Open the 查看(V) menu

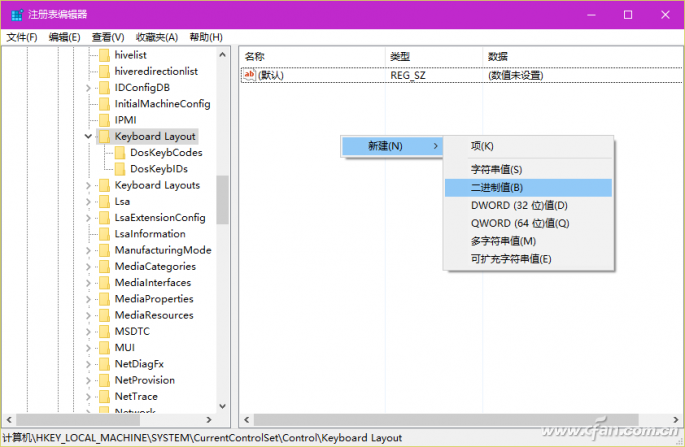108,37
